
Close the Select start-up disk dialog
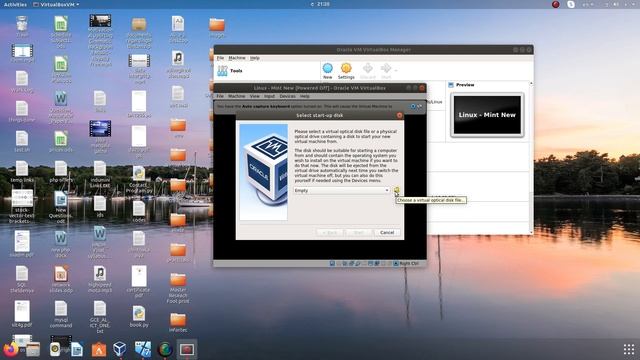pos(399,116)
